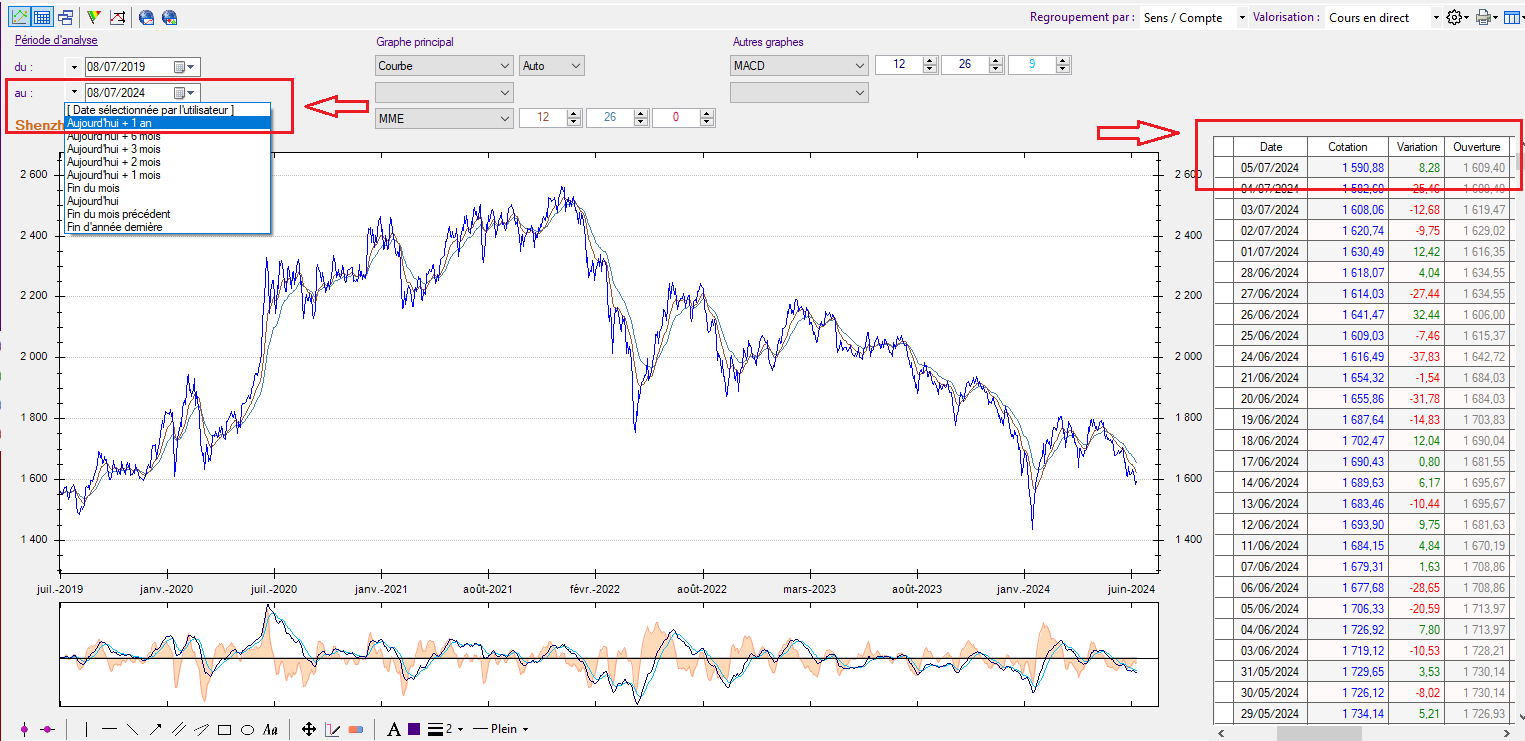Pick the rectangle drawing tool
This screenshot has height=741, width=1525.
225,729
